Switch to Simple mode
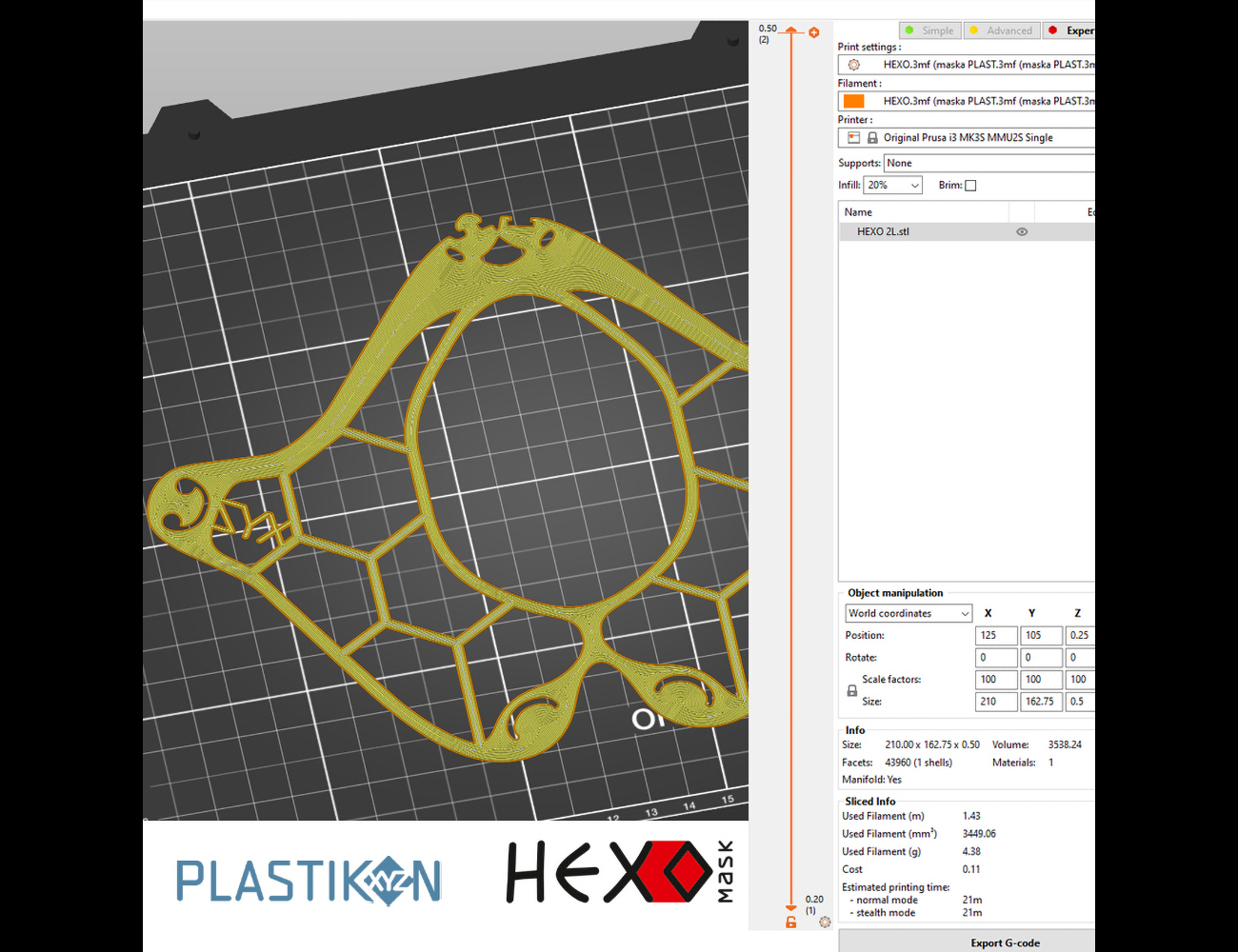This screenshot has height=952, width=1238. tap(929, 30)
